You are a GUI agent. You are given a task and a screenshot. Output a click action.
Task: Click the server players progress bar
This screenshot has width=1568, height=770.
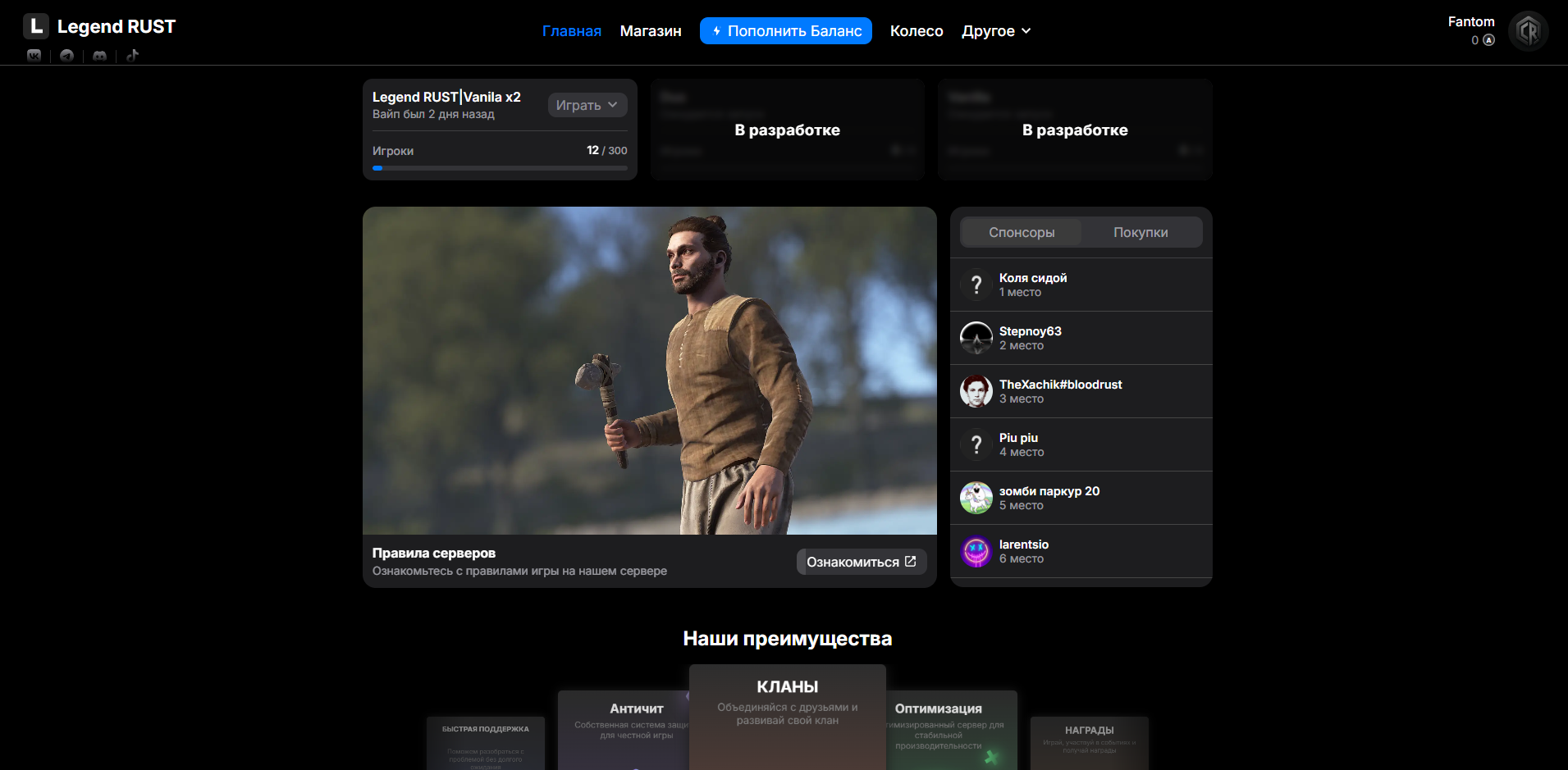[500, 168]
